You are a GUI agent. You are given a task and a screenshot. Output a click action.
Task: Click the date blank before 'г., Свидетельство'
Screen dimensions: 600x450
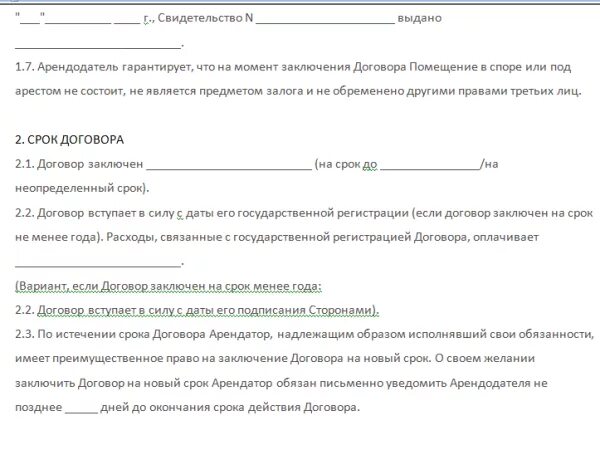[80, 21]
